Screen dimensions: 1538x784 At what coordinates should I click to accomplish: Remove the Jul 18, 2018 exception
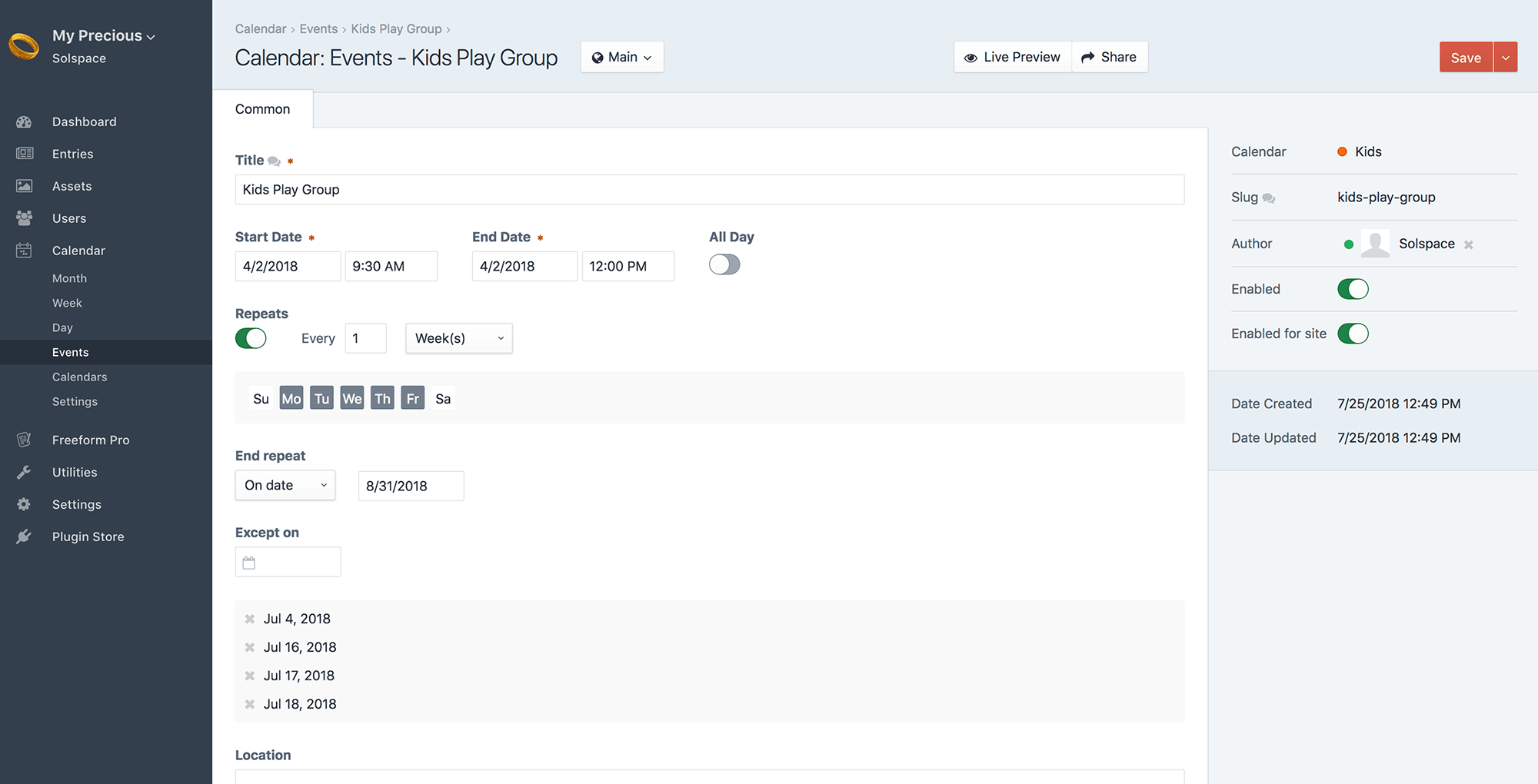[250, 704]
